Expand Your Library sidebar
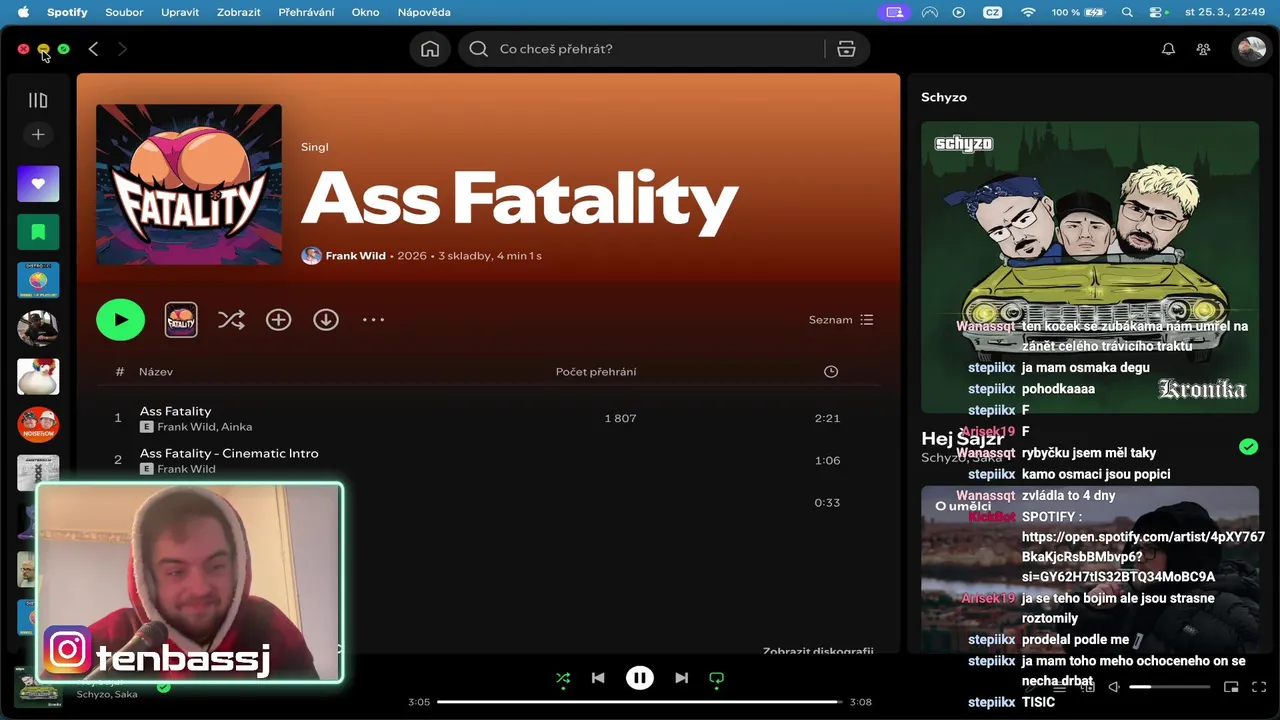Screen dimensions: 1280x720 pos(38,100)
